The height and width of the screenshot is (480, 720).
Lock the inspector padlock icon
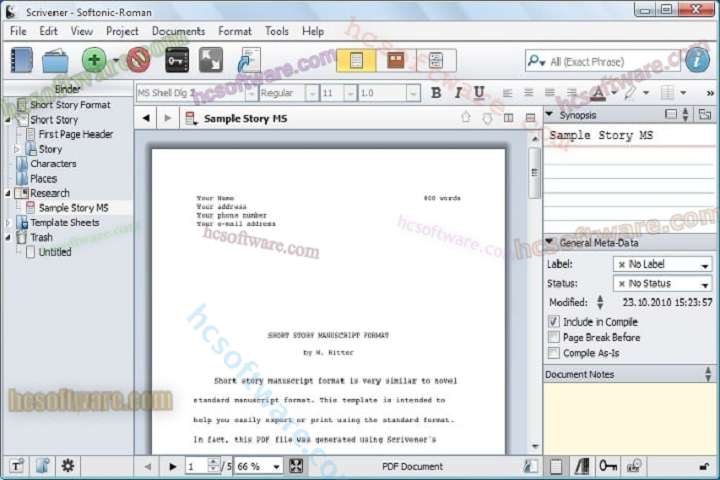(704, 467)
